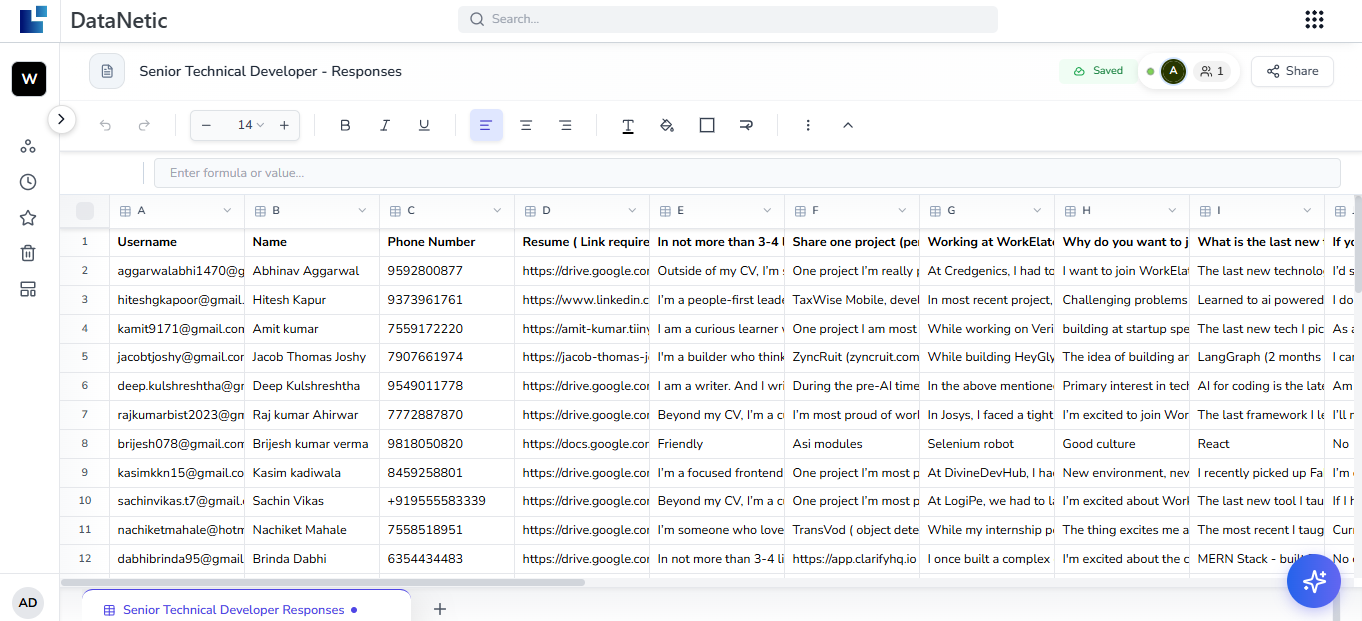Viewport: 1362px width, 621px height.
Task: Open version history in the sidebar
Action: click(x=28, y=181)
